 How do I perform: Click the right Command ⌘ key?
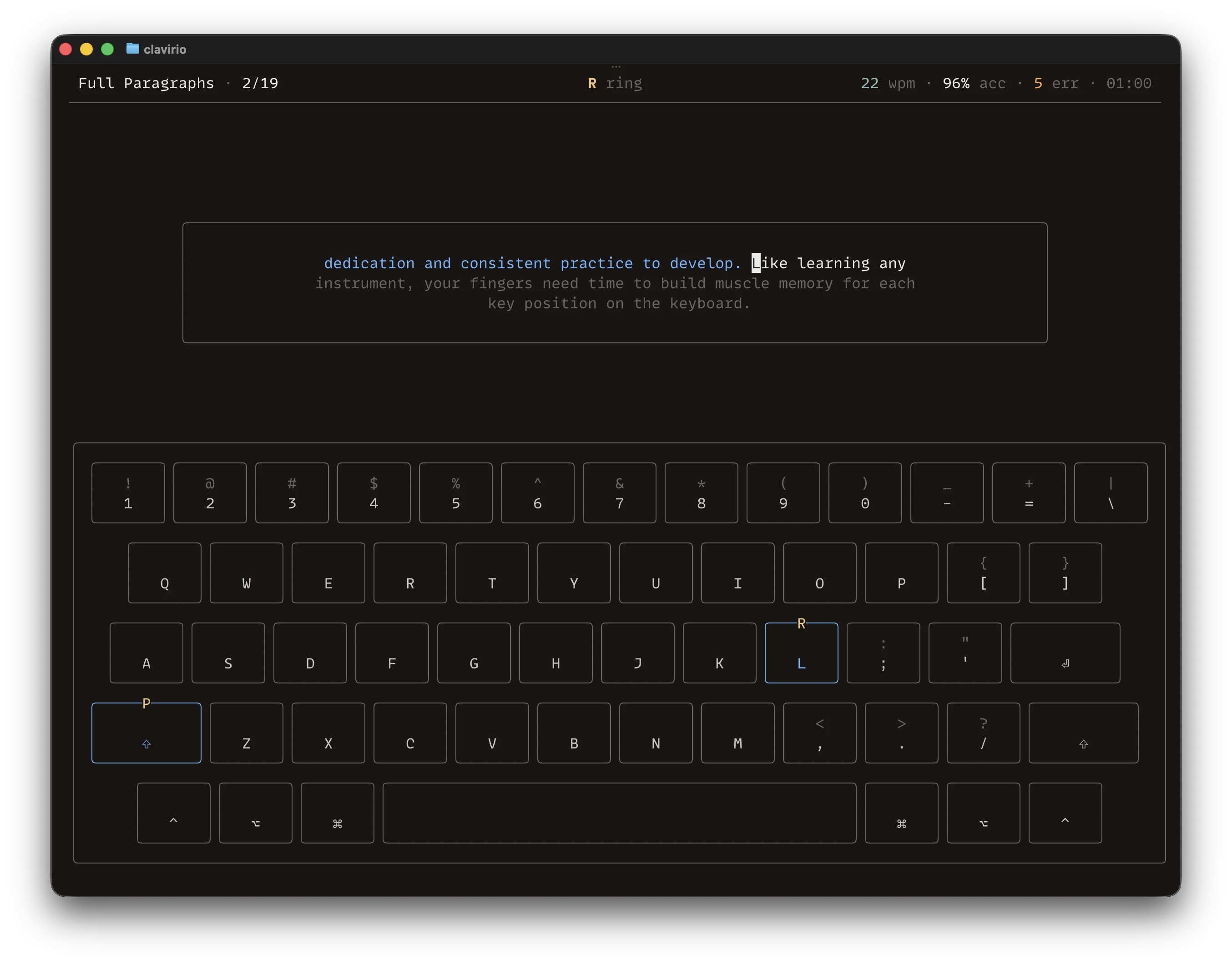[x=900, y=813]
